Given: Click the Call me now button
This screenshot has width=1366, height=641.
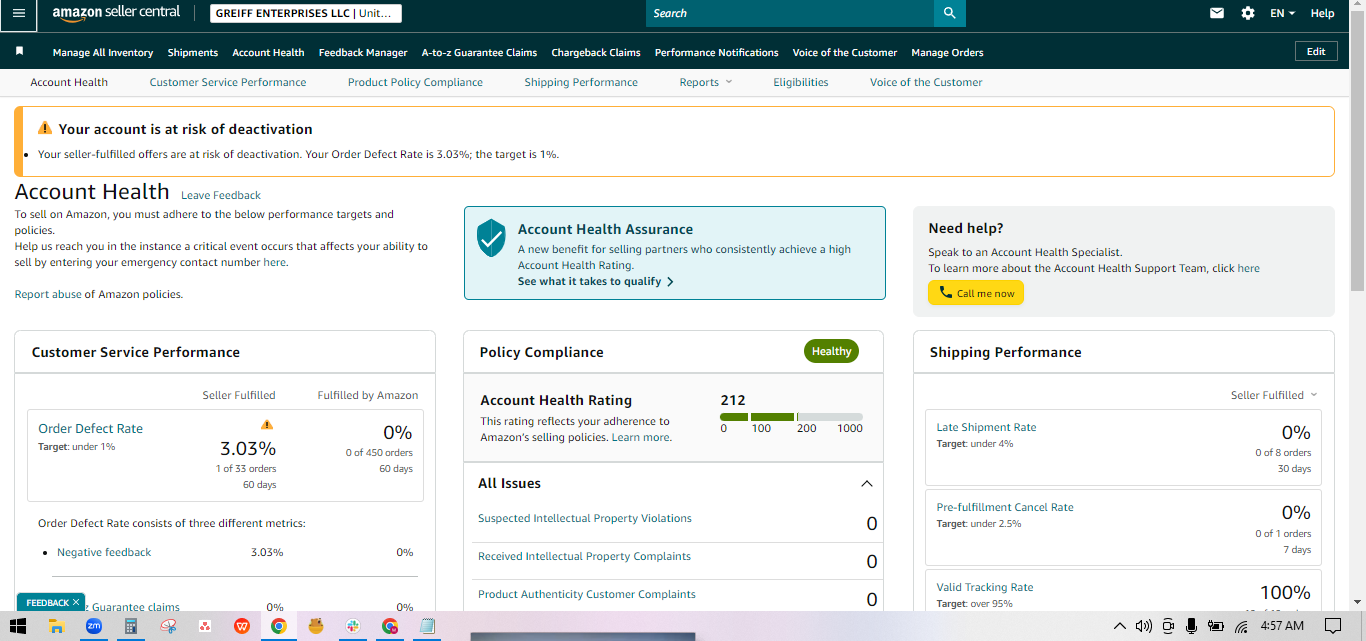Looking at the screenshot, I should 976,293.
